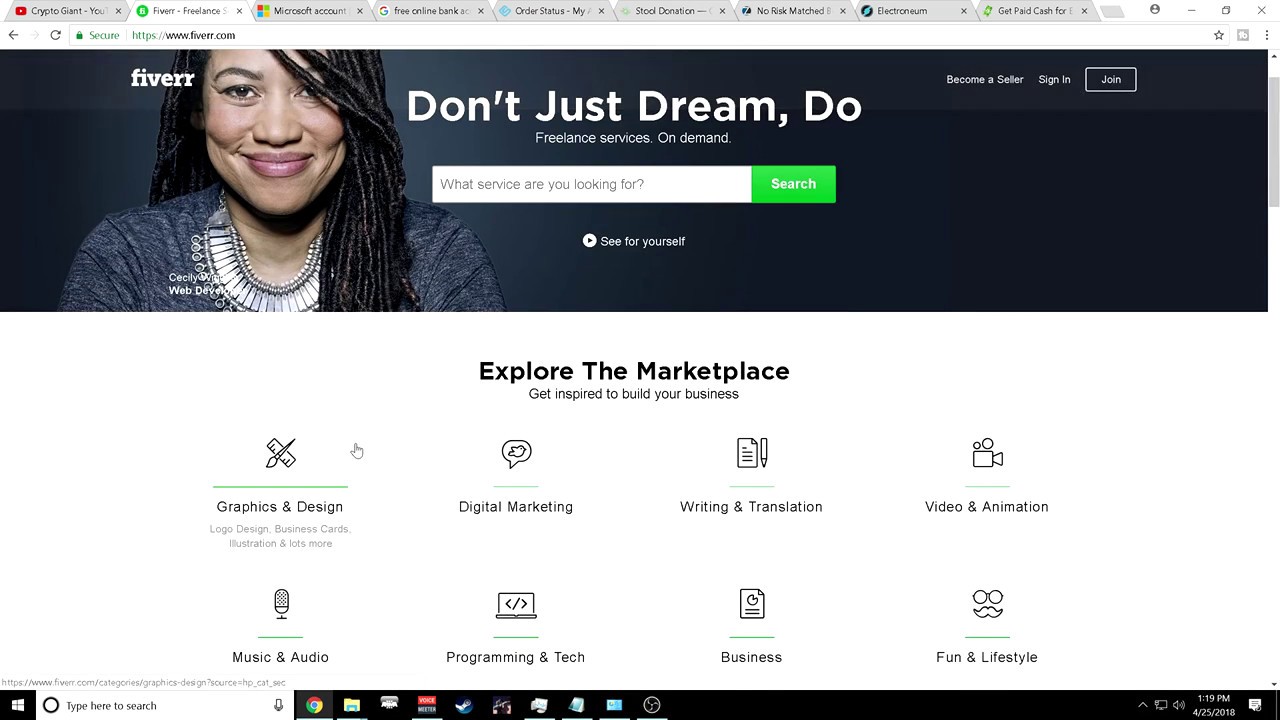Open Voicemeeter from the taskbar
1280x720 pixels.
427,705
